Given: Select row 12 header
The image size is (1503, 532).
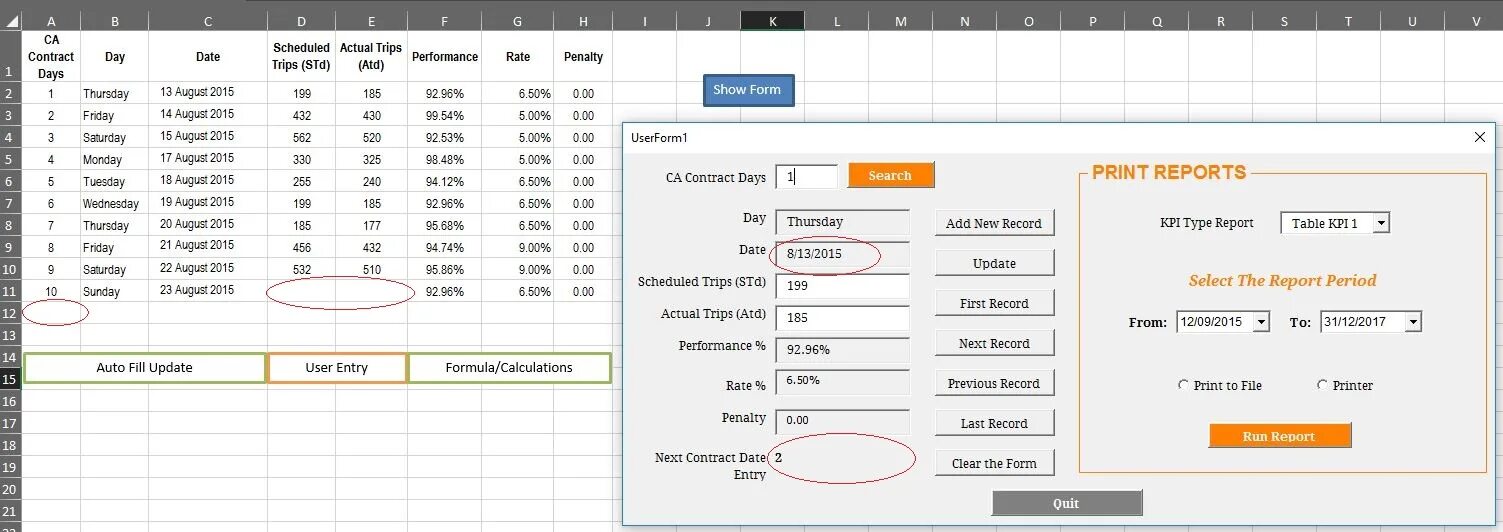Looking at the screenshot, I should [x=10, y=313].
